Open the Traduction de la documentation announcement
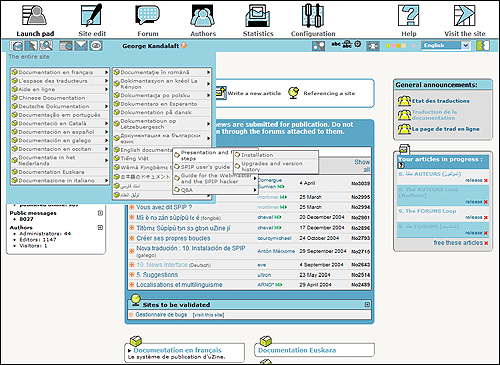The width and height of the screenshot is (500, 365). [434, 115]
